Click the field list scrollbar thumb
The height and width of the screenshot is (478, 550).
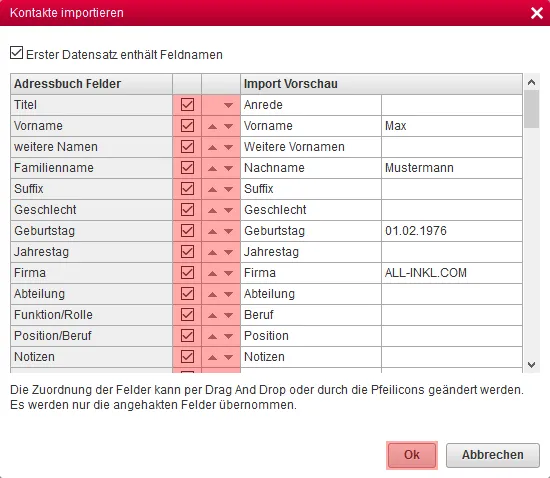coord(531,109)
